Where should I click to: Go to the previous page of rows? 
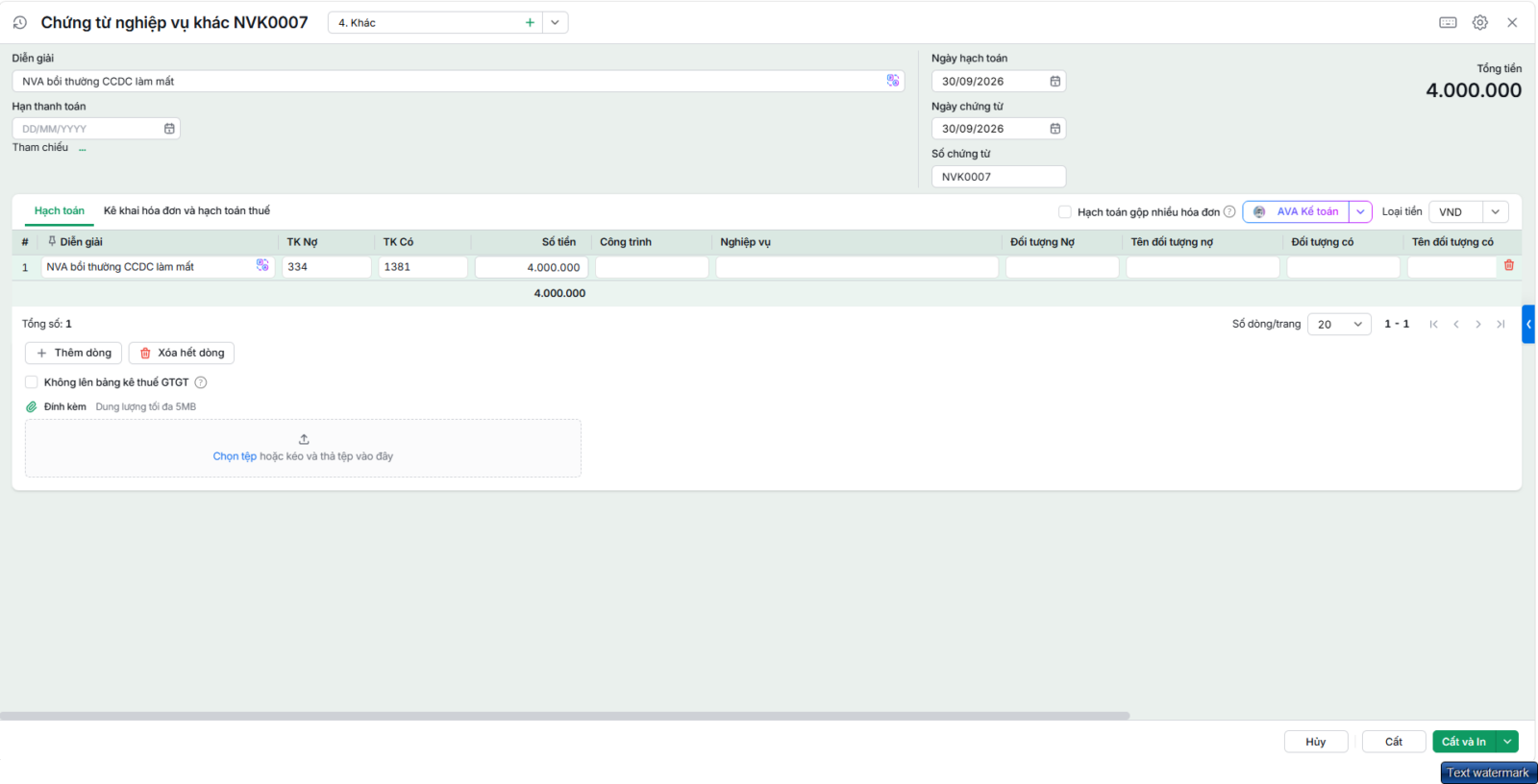[1456, 324]
